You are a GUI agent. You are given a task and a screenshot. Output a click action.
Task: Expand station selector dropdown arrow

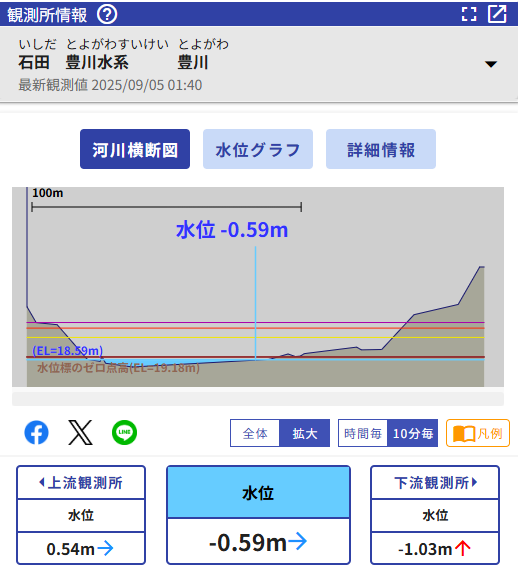point(491,64)
